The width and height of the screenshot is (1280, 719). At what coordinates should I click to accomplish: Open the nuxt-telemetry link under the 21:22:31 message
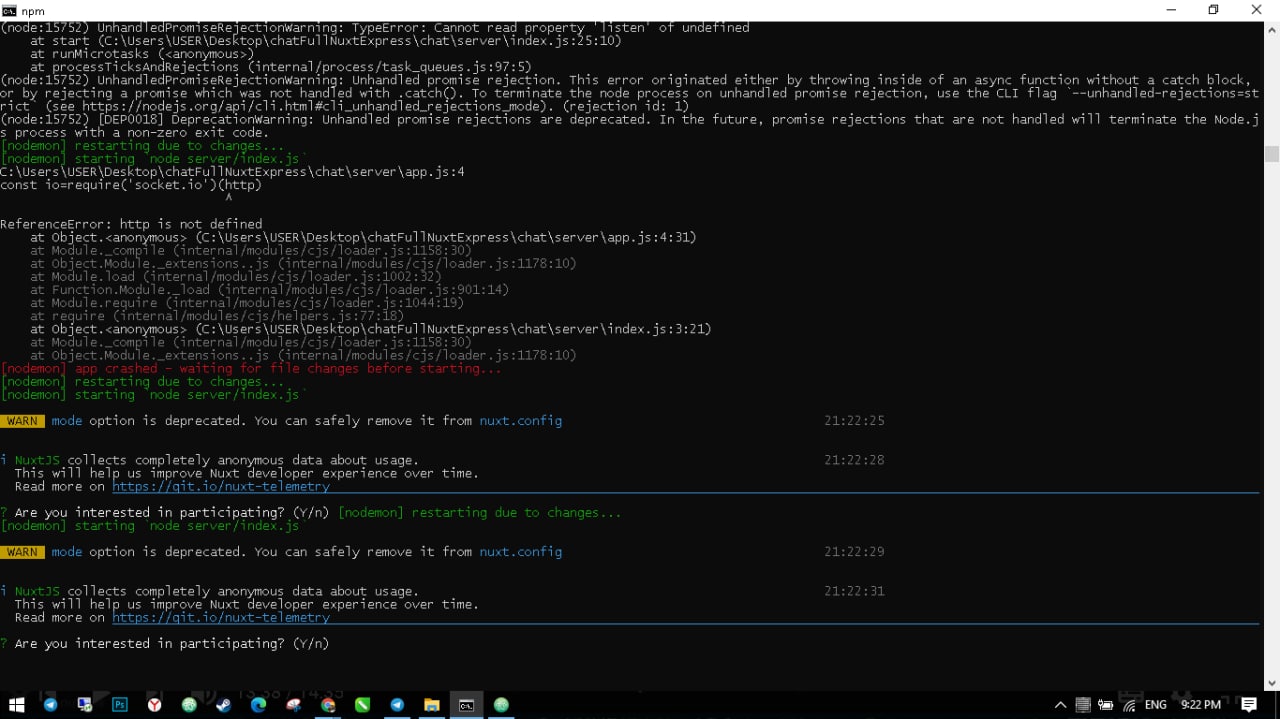point(221,617)
